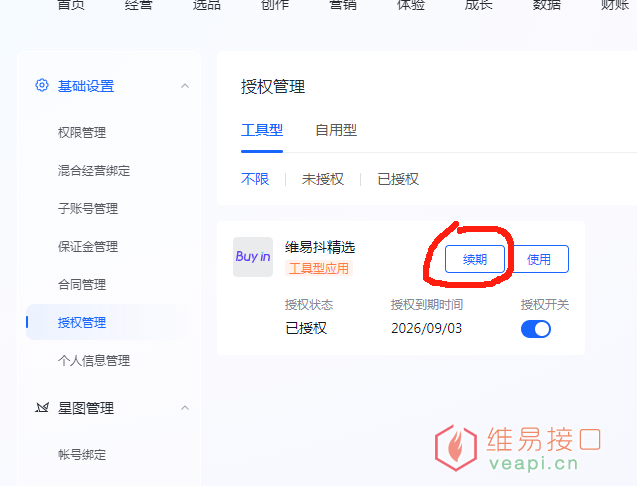This screenshot has width=637, height=486.
Task: Click the 使用 button
Action: tap(539, 259)
